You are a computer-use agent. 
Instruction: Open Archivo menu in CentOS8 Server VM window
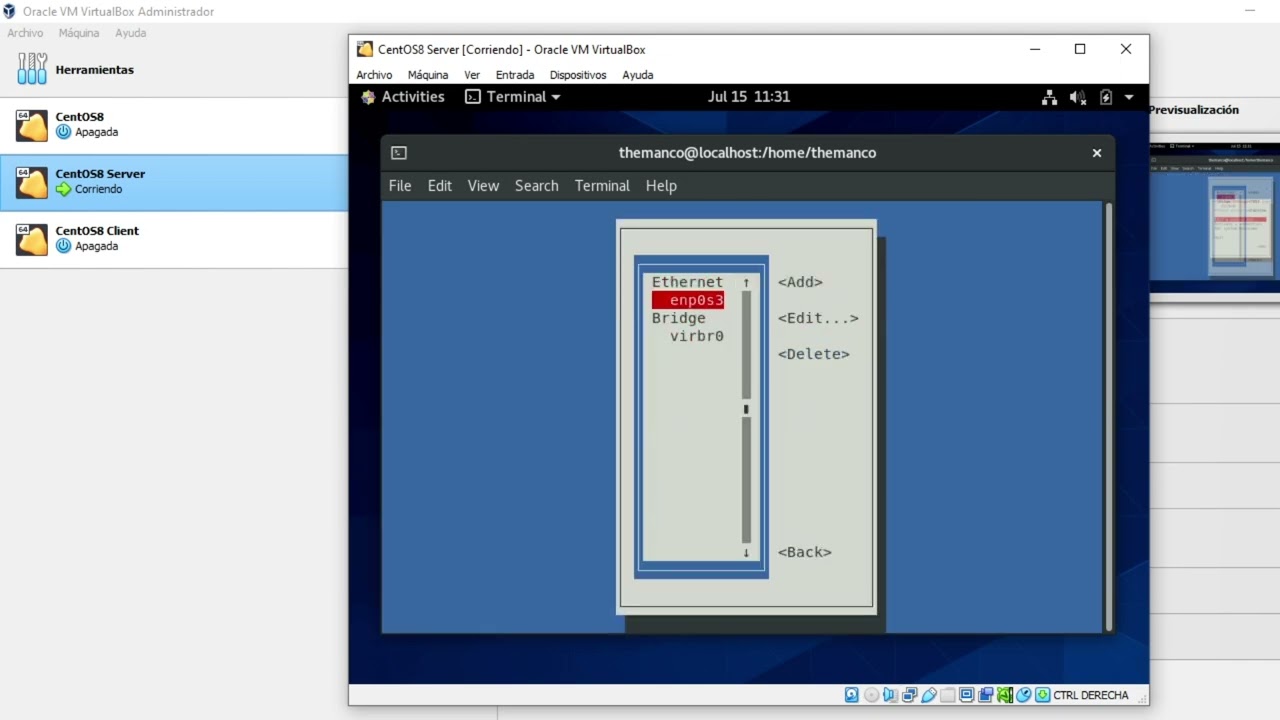374,75
